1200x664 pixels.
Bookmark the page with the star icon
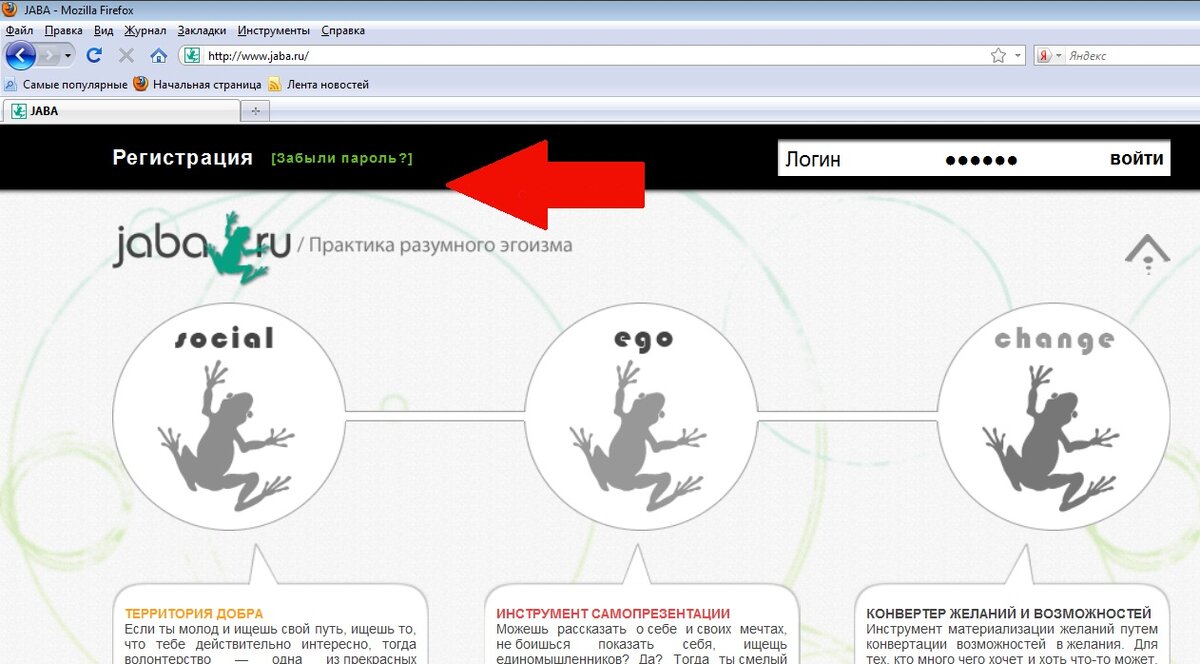tap(998, 56)
